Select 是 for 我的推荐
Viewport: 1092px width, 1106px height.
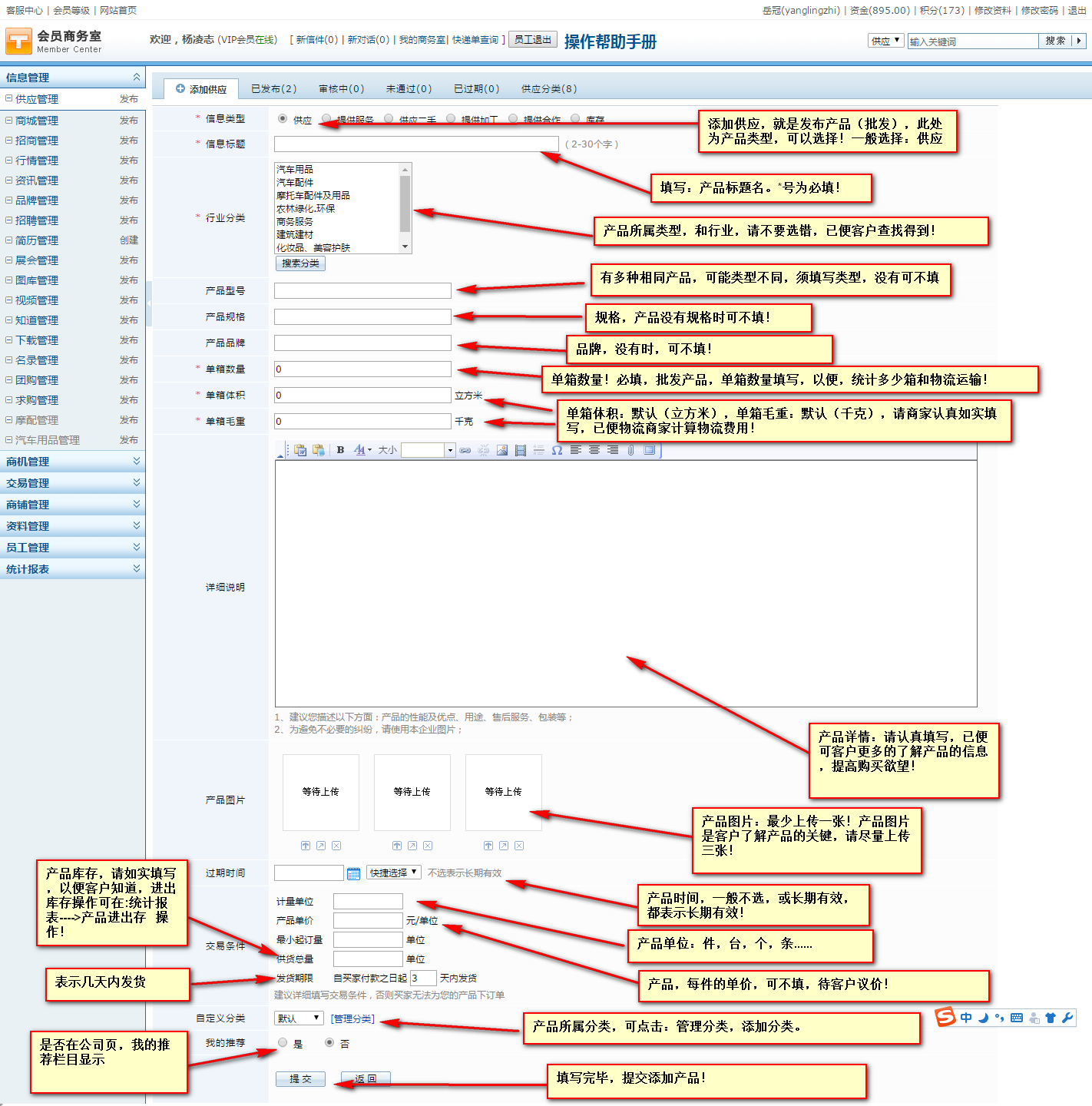283,1043
